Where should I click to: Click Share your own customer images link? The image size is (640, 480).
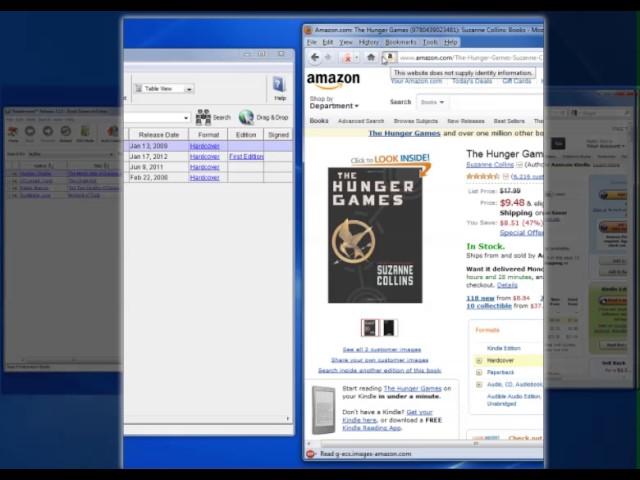coord(380,360)
